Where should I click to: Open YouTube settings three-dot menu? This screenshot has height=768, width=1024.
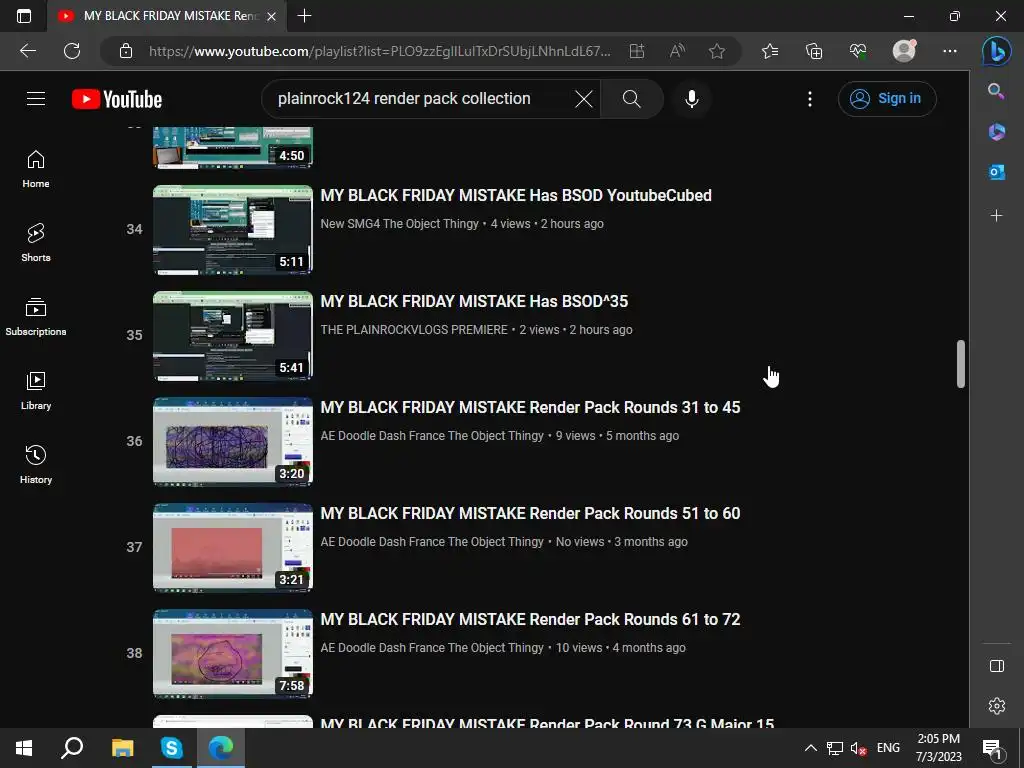pyautogui.click(x=810, y=99)
